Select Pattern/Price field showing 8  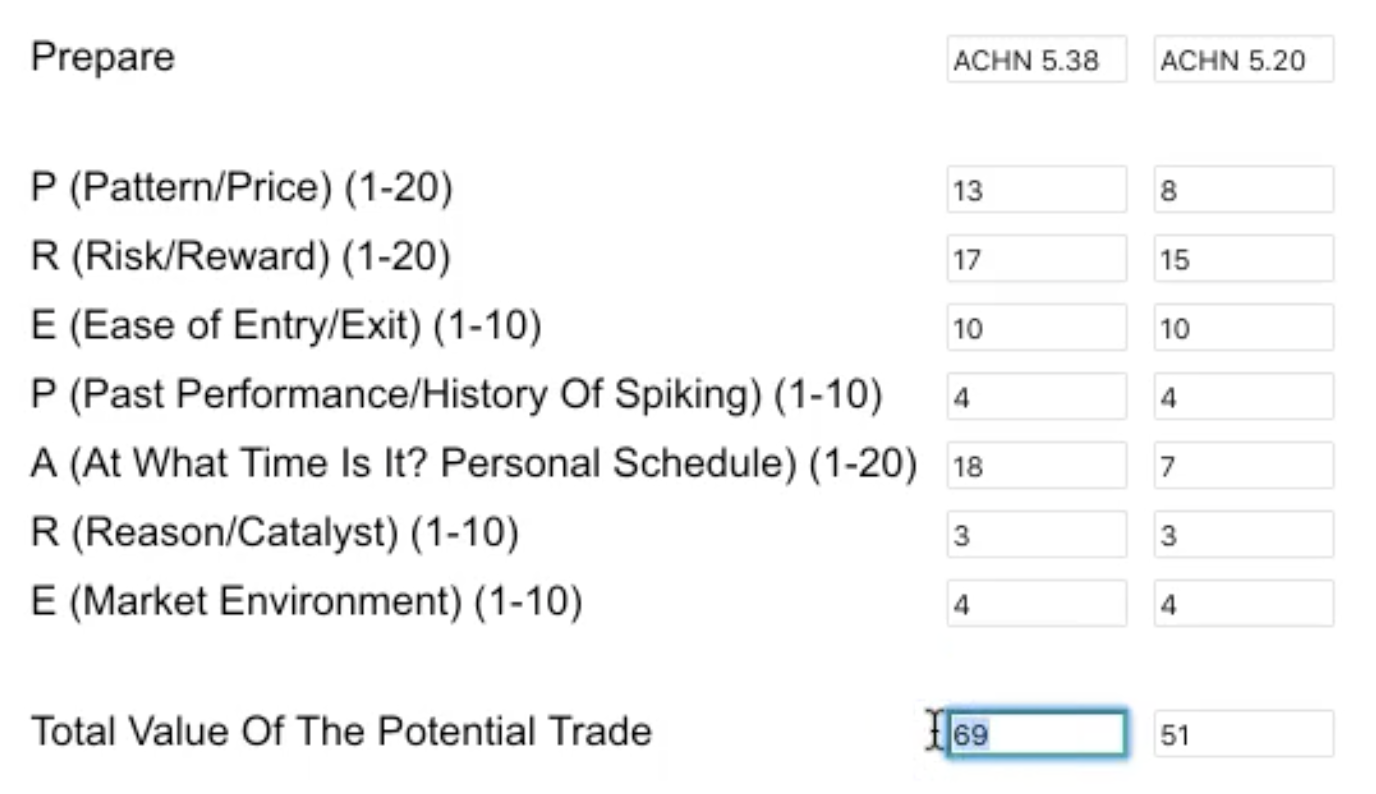coord(1243,190)
